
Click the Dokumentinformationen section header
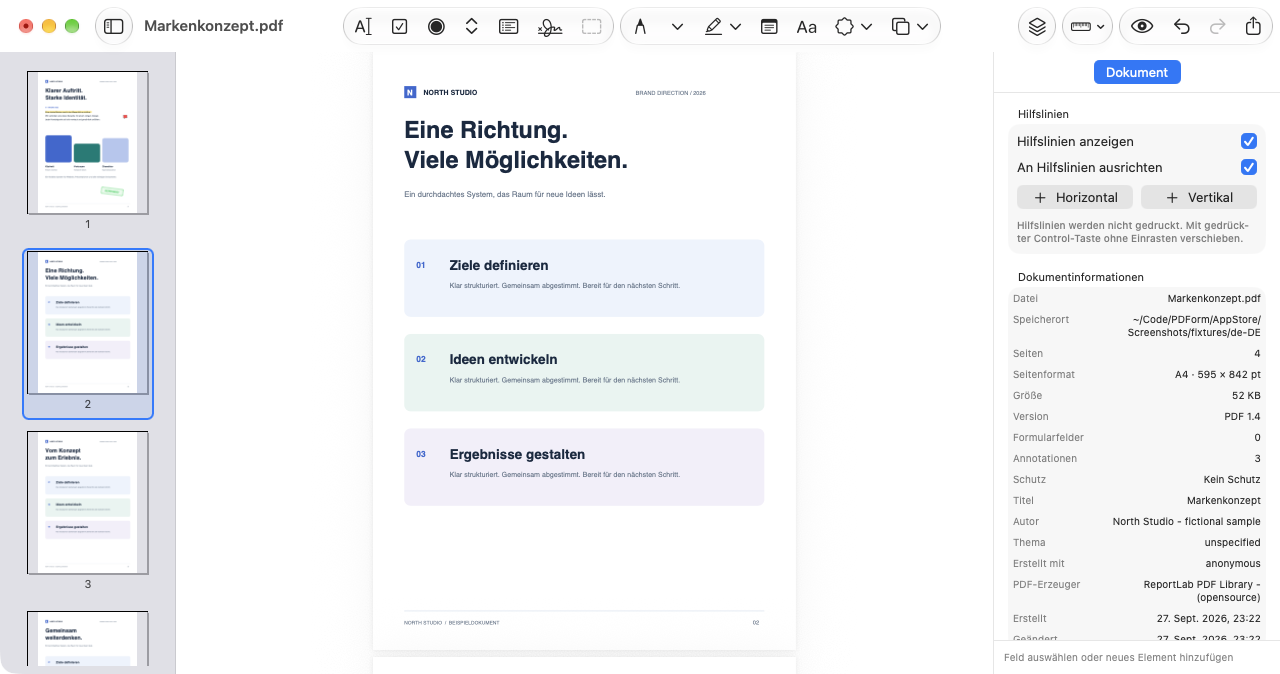pos(1081,276)
